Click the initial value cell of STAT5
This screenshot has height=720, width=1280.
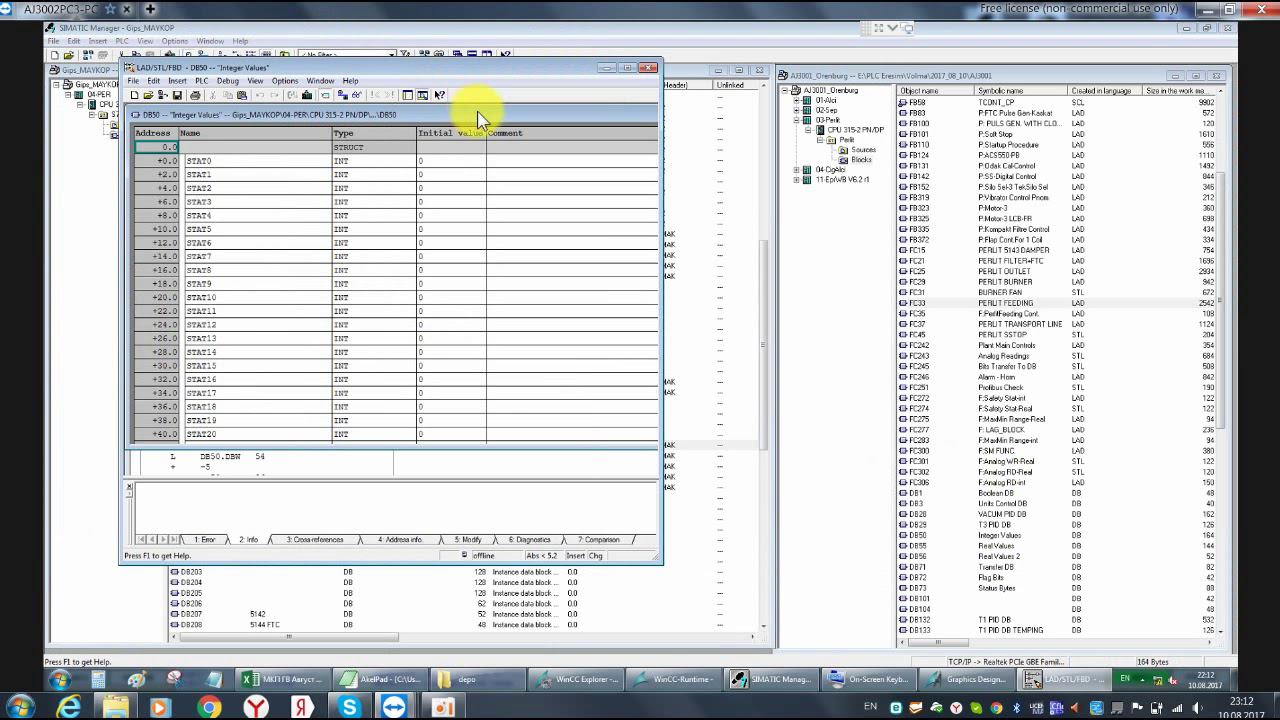click(x=451, y=229)
